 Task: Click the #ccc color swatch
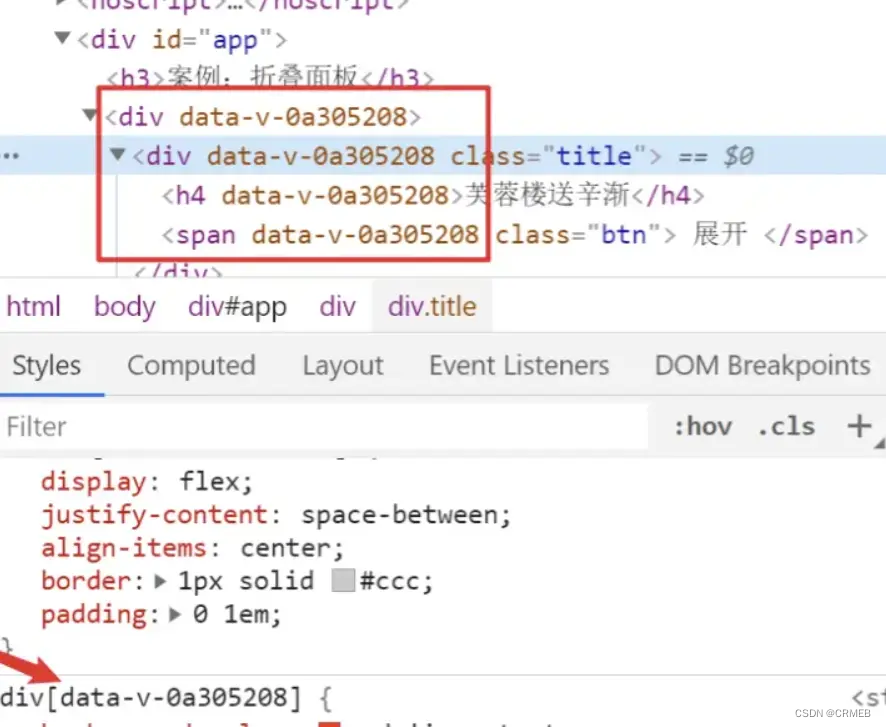(343, 581)
